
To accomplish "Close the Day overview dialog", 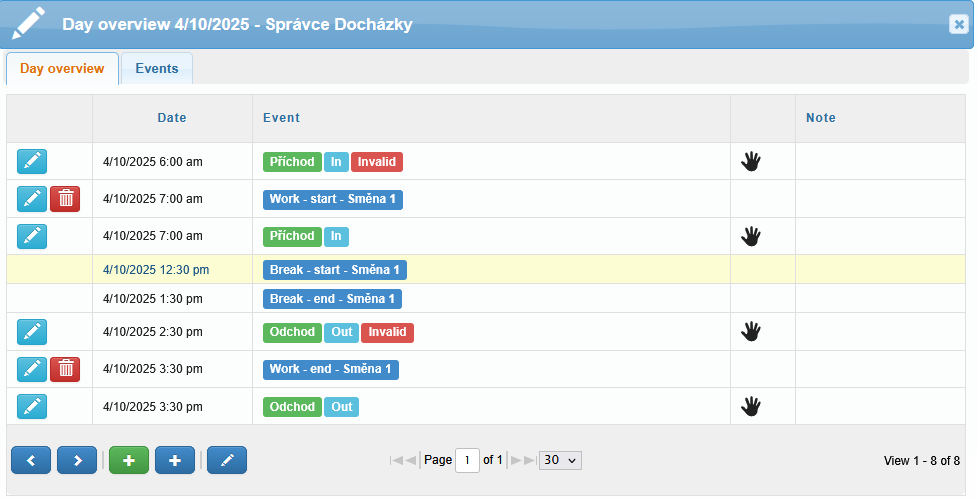I will point(958,24).
